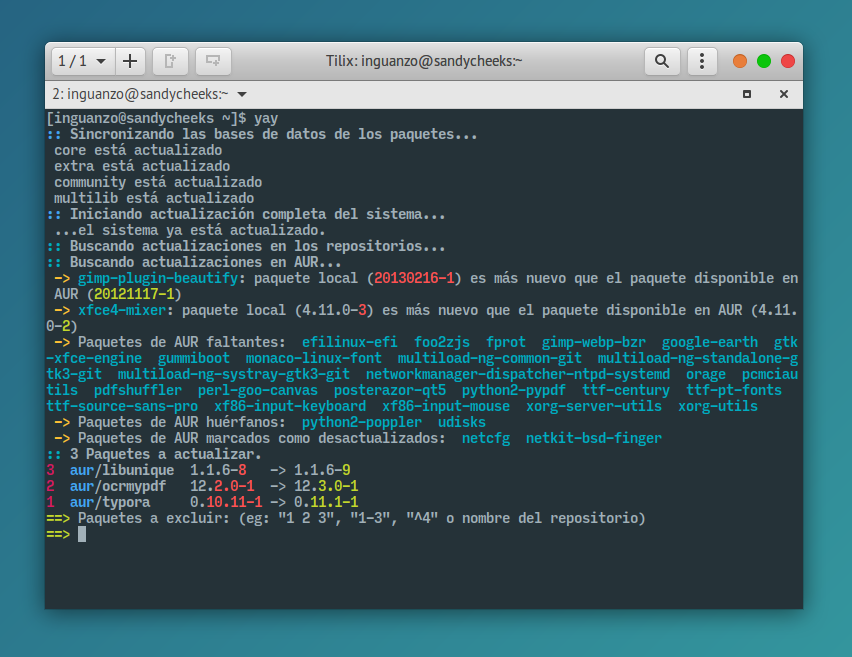Open the three-dot Tilix options menu
Image resolution: width=852 pixels, height=657 pixels.
pyautogui.click(x=702, y=60)
